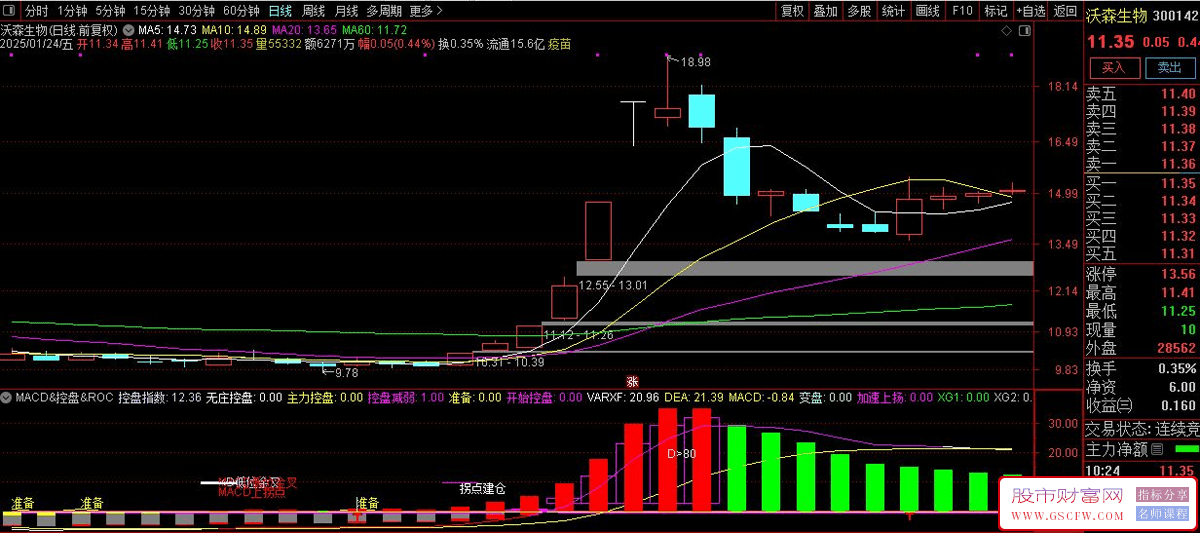Expand main chart indicator dropdown arrow

[x=127, y=30]
